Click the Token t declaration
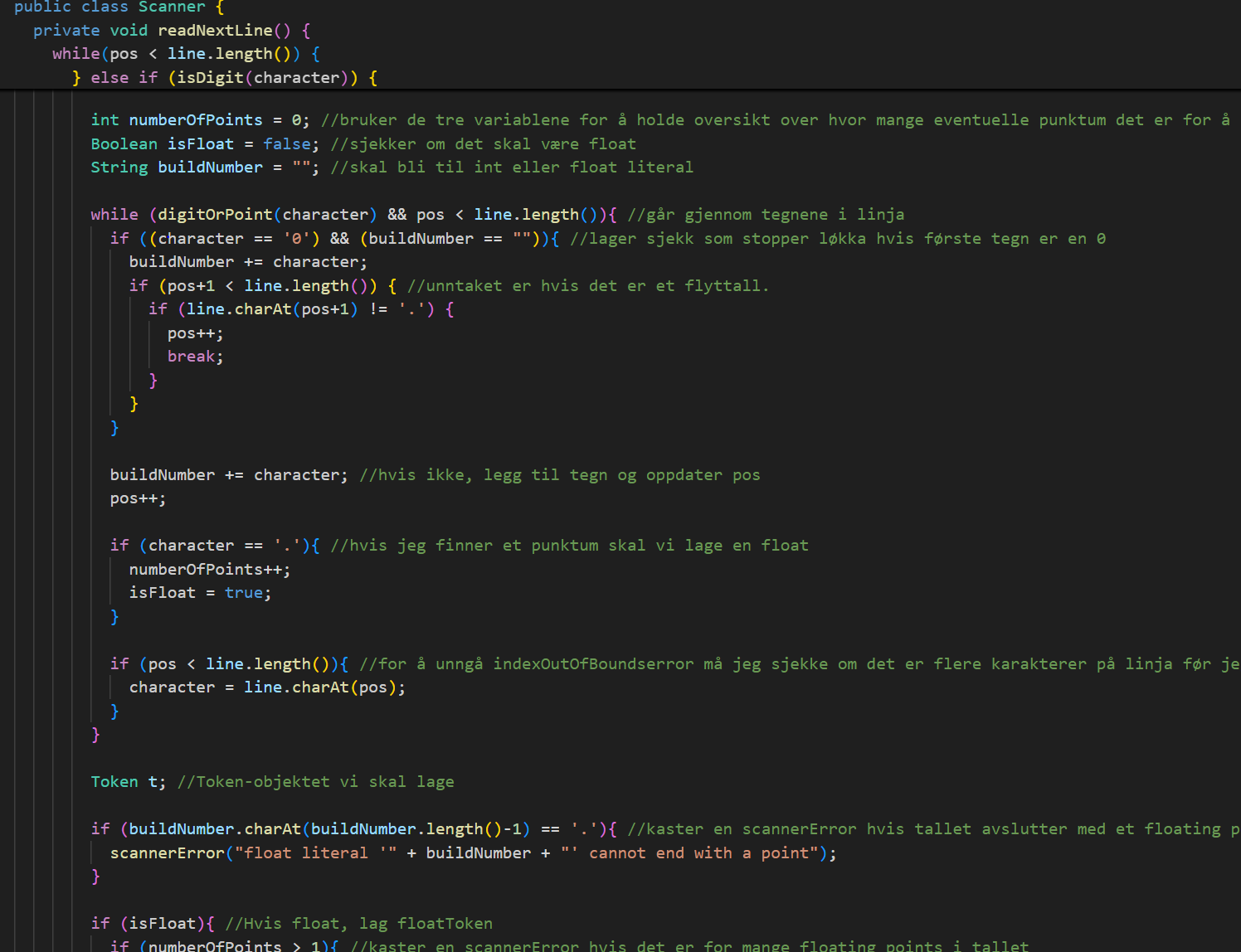Image resolution: width=1241 pixels, height=952 pixels. [124, 781]
